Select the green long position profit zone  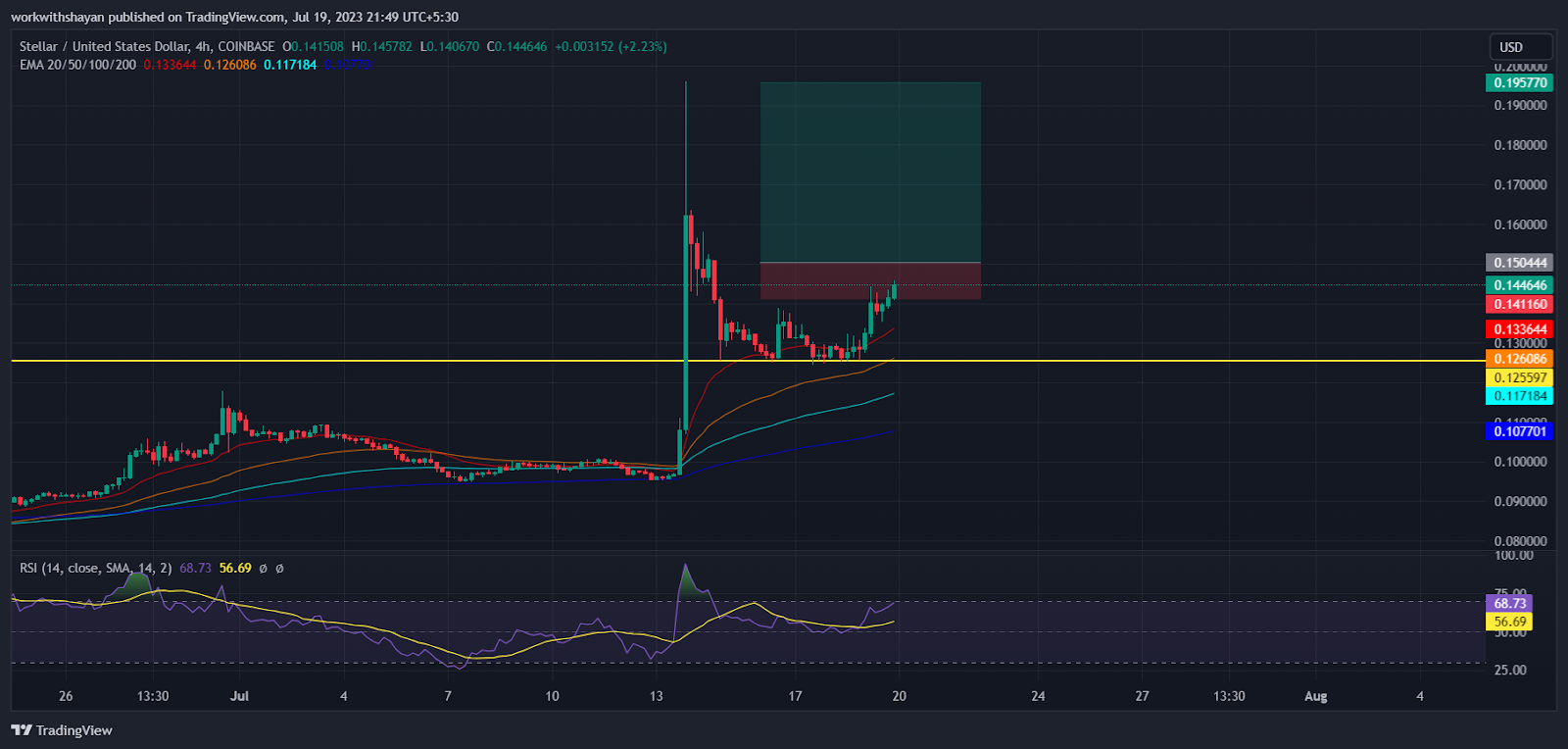(x=870, y=173)
